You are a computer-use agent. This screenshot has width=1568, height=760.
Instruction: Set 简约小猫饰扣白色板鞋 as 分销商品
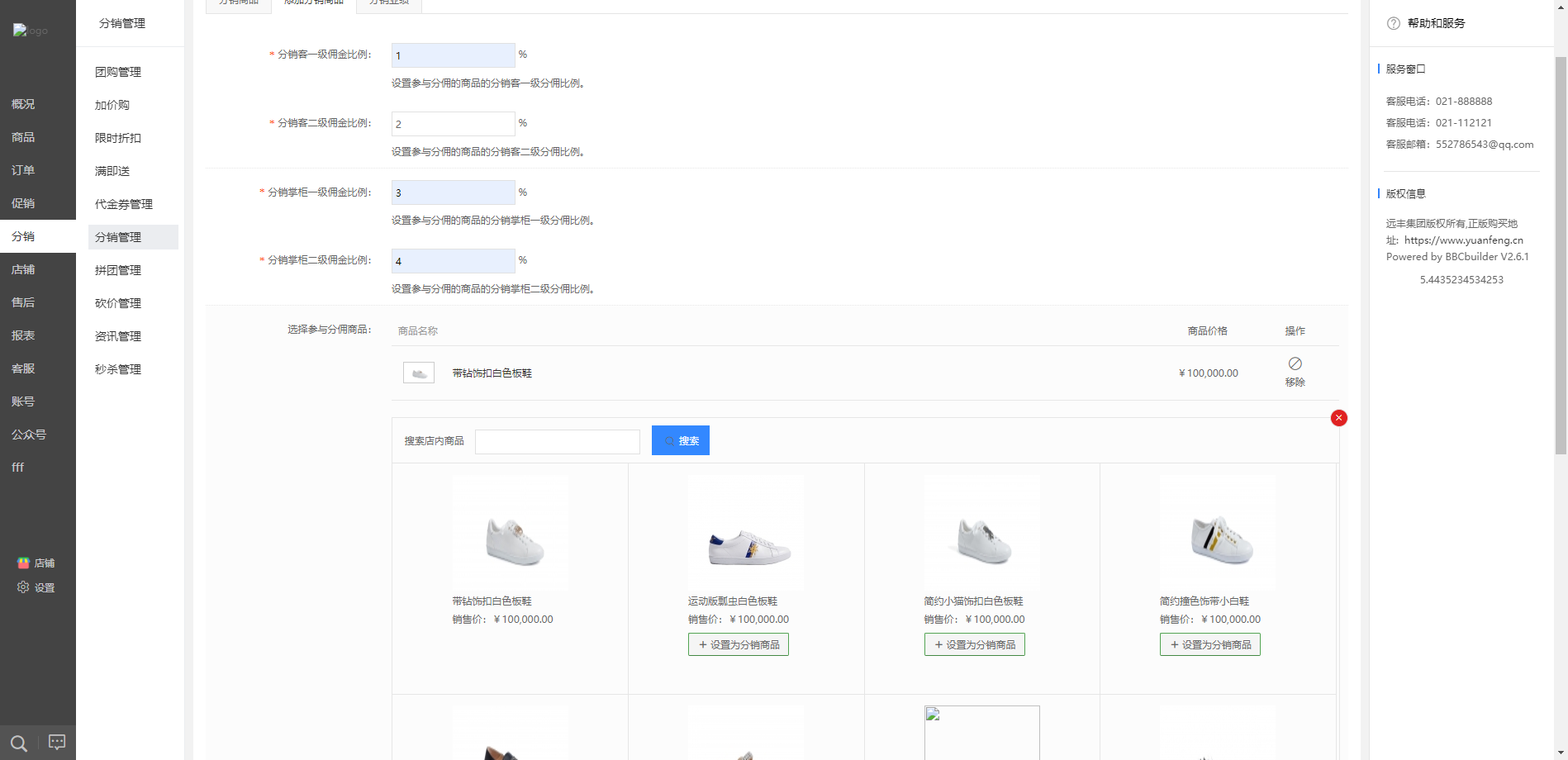click(974, 644)
